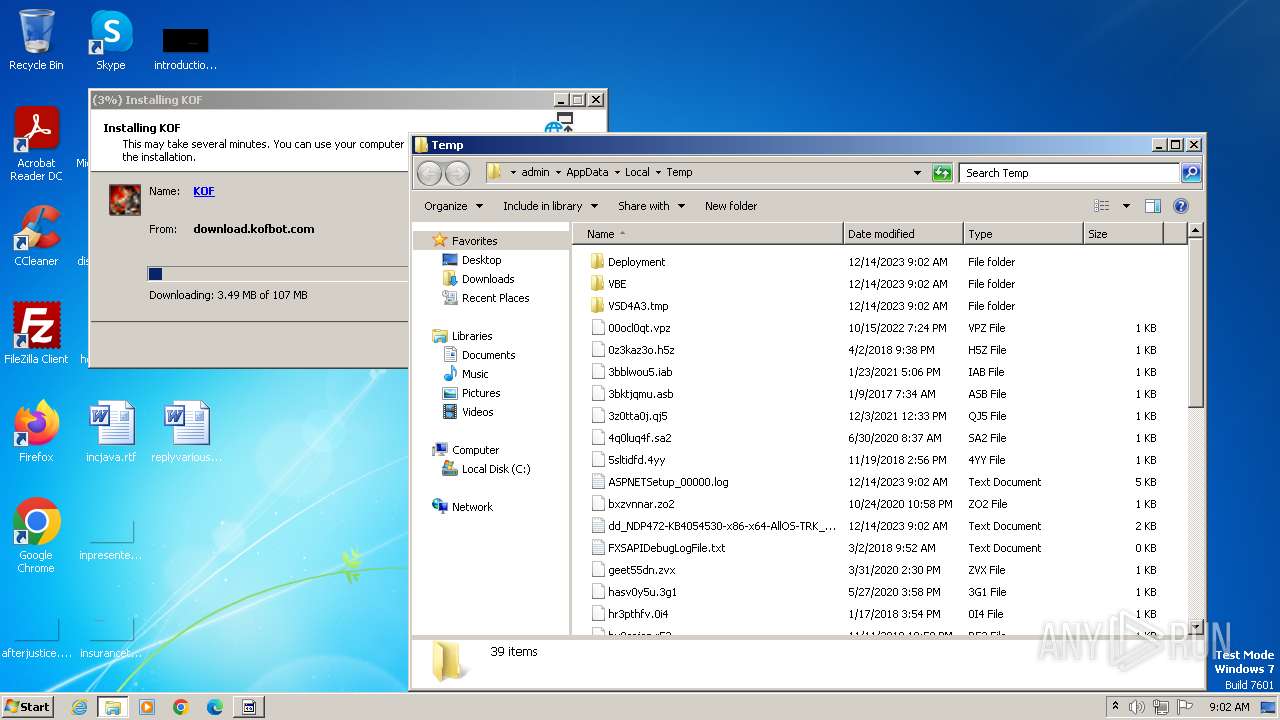
Task: Select Documents library in navigation pane
Action: point(488,355)
